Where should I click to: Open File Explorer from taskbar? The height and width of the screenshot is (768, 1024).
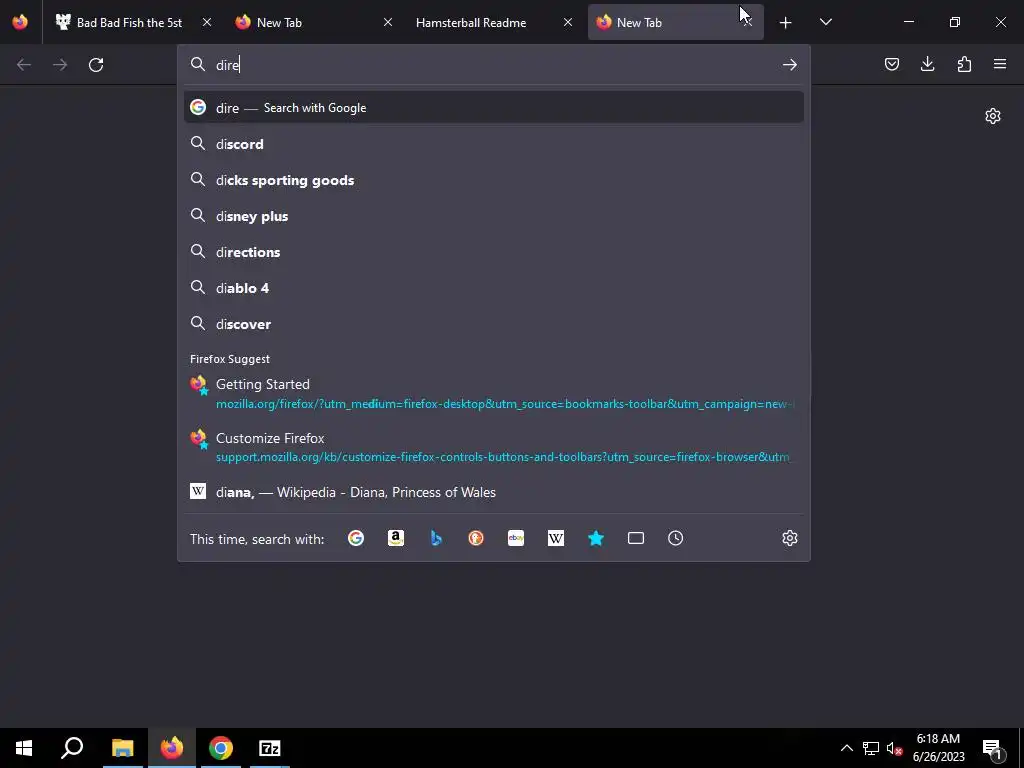click(x=122, y=748)
